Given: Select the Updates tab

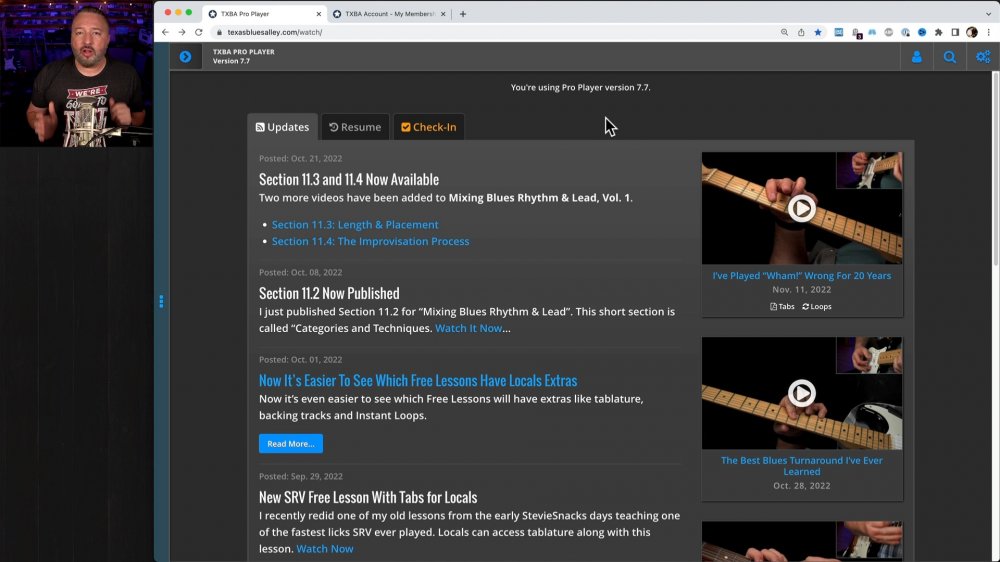Looking at the screenshot, I should [282, 127].
